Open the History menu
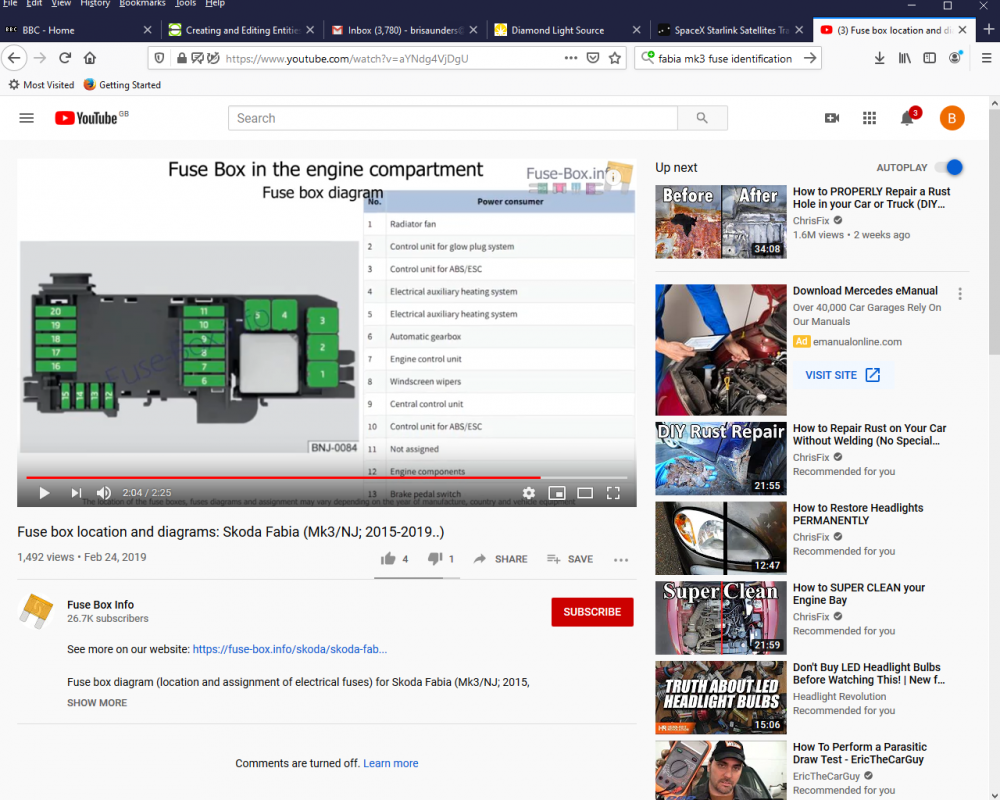This screenshot has height=800, width=1000. (x=94, y=3)
